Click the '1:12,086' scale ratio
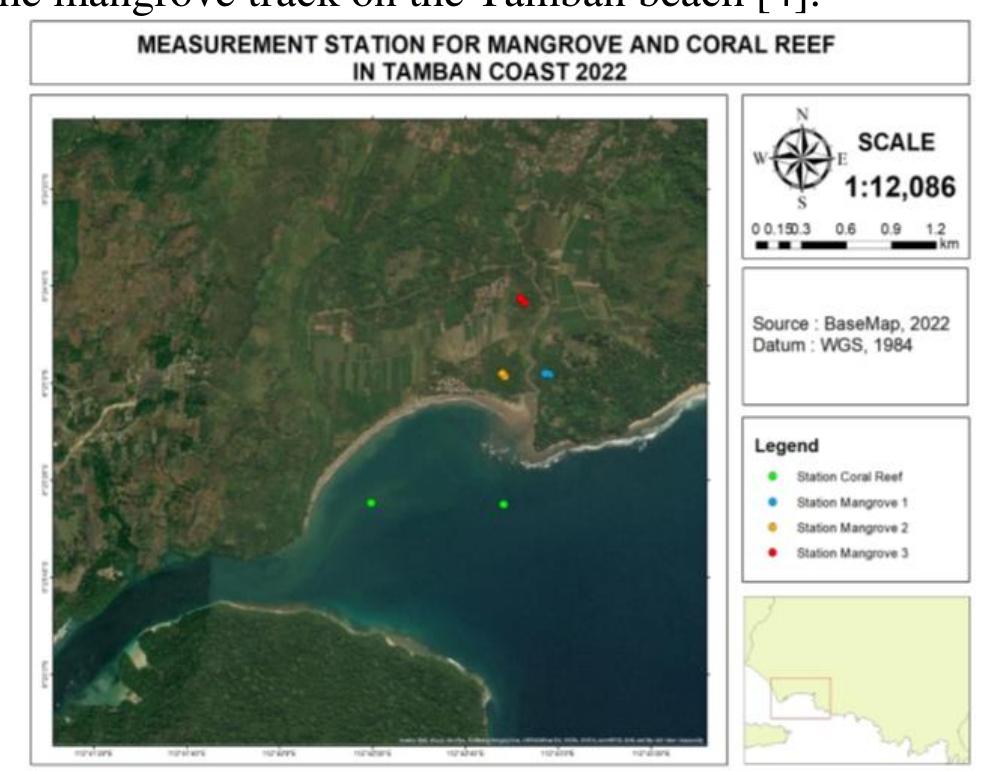 900,187
